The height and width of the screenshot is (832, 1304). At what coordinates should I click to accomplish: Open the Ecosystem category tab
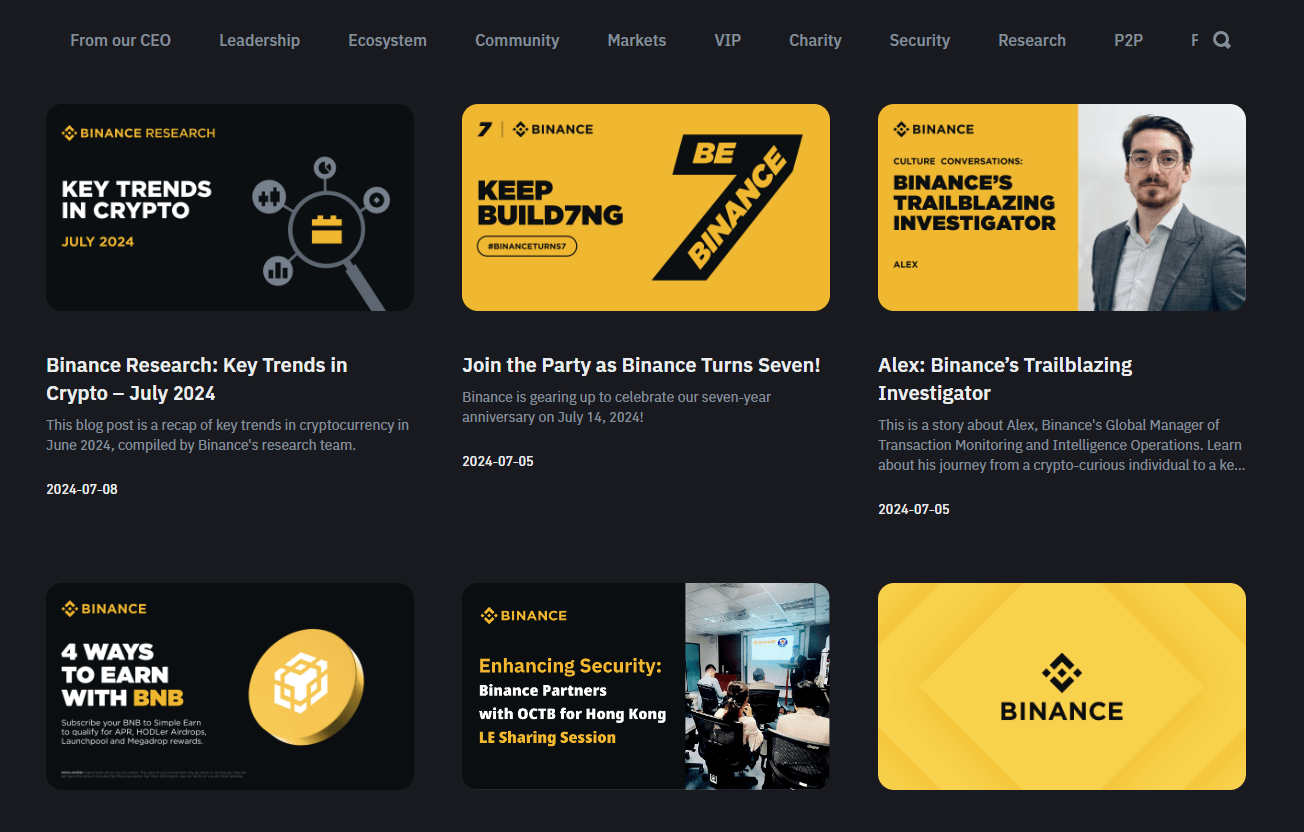[387, 40]
